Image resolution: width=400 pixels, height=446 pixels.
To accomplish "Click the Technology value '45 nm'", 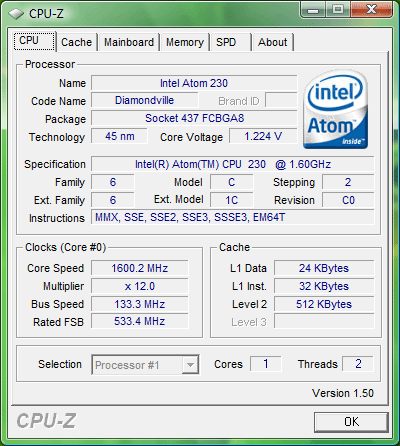I will 119,136.
